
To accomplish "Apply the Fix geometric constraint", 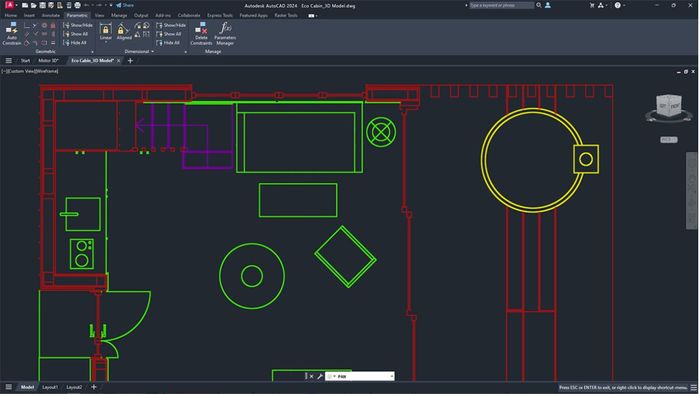I will coord(53,25).
